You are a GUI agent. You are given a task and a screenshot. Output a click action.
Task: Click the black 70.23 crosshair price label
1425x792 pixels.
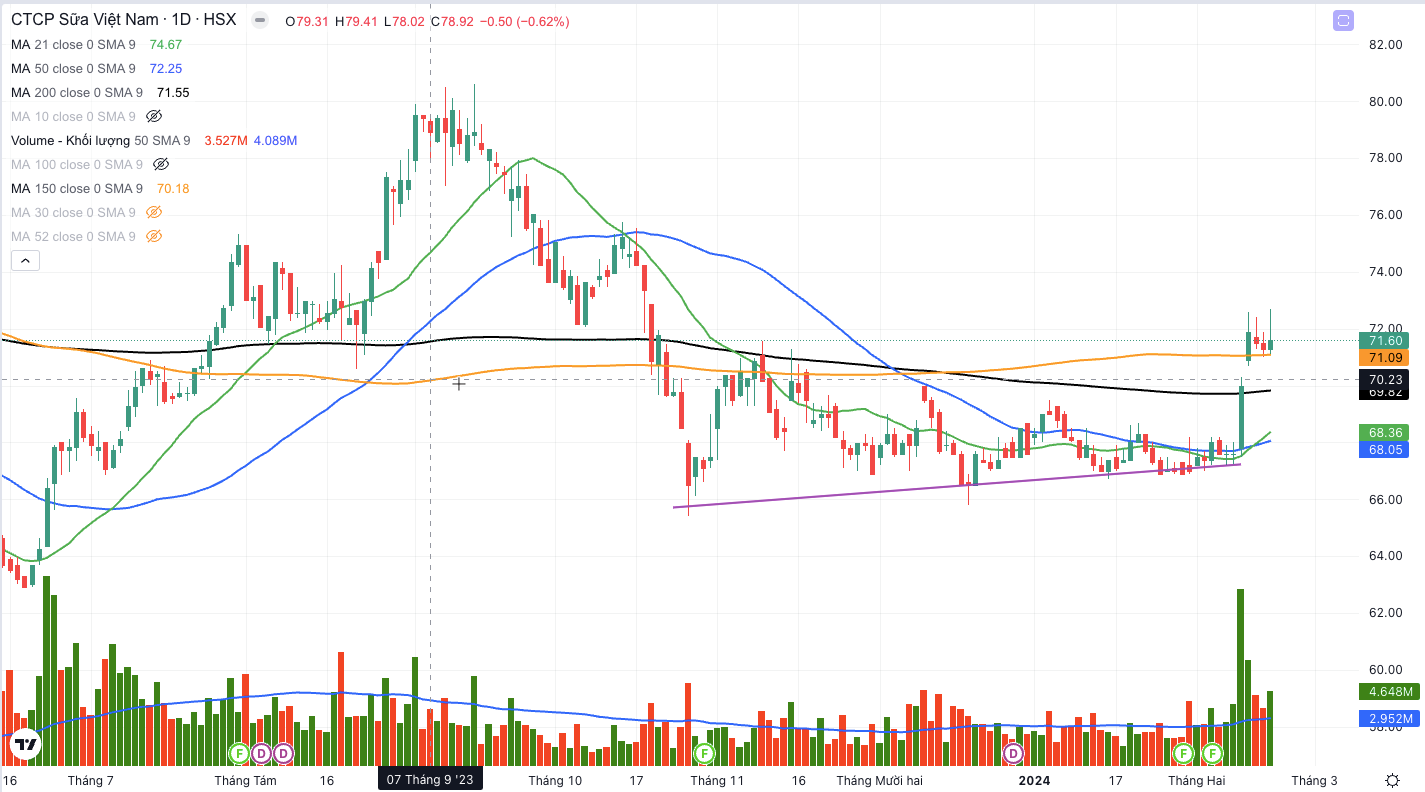click(1385, 379)
